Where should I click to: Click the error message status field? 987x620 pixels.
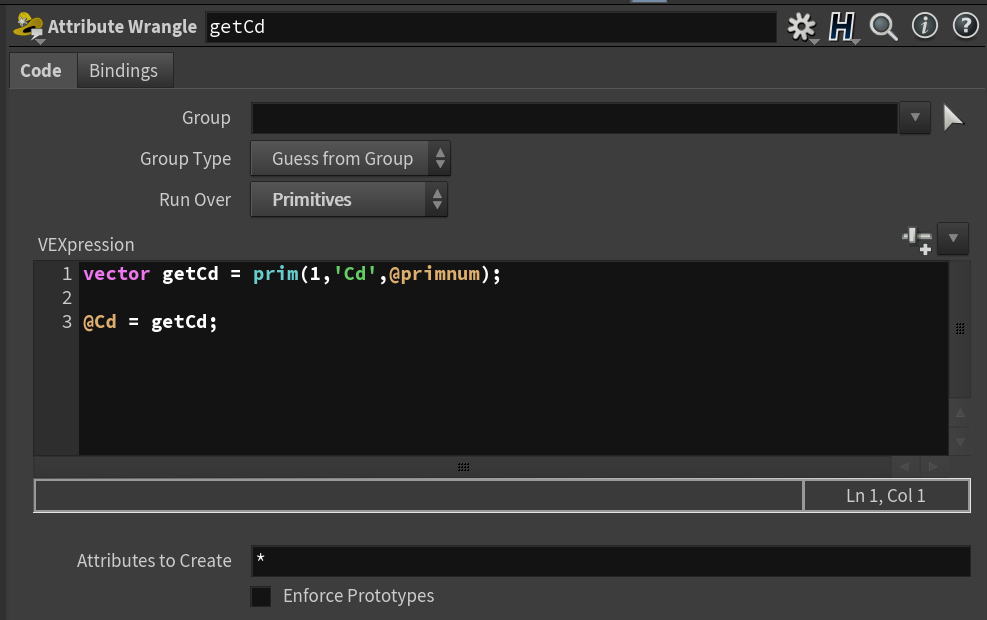tap(419, 496)
